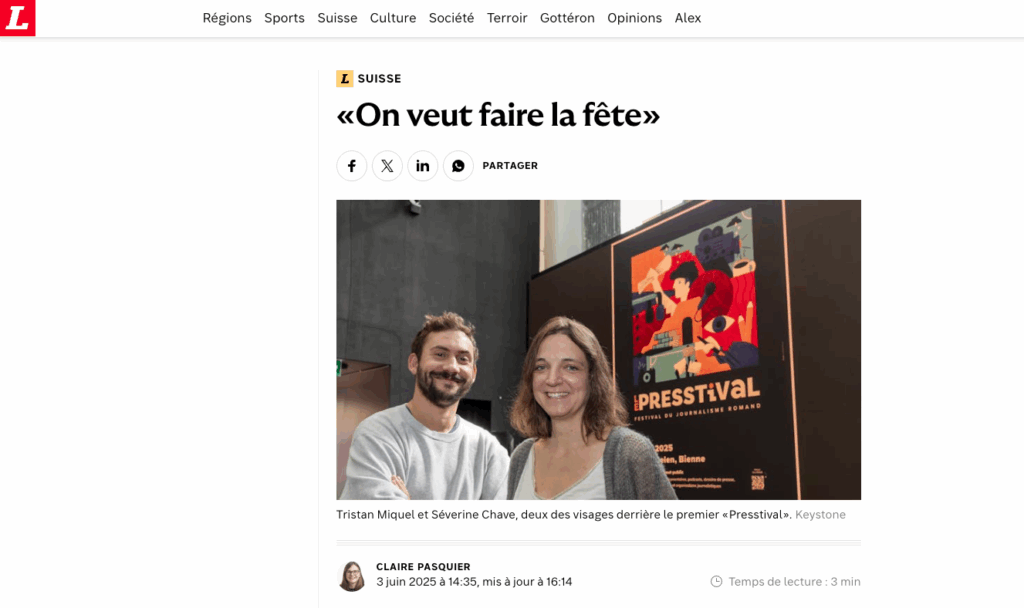Screen dimensions: 1024x608
Task: Navigate to the Culture section
Action: [x=392, y=18]
